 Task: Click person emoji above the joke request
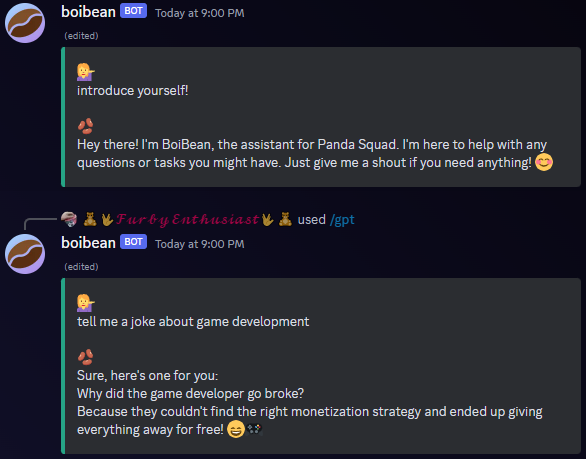86,303
